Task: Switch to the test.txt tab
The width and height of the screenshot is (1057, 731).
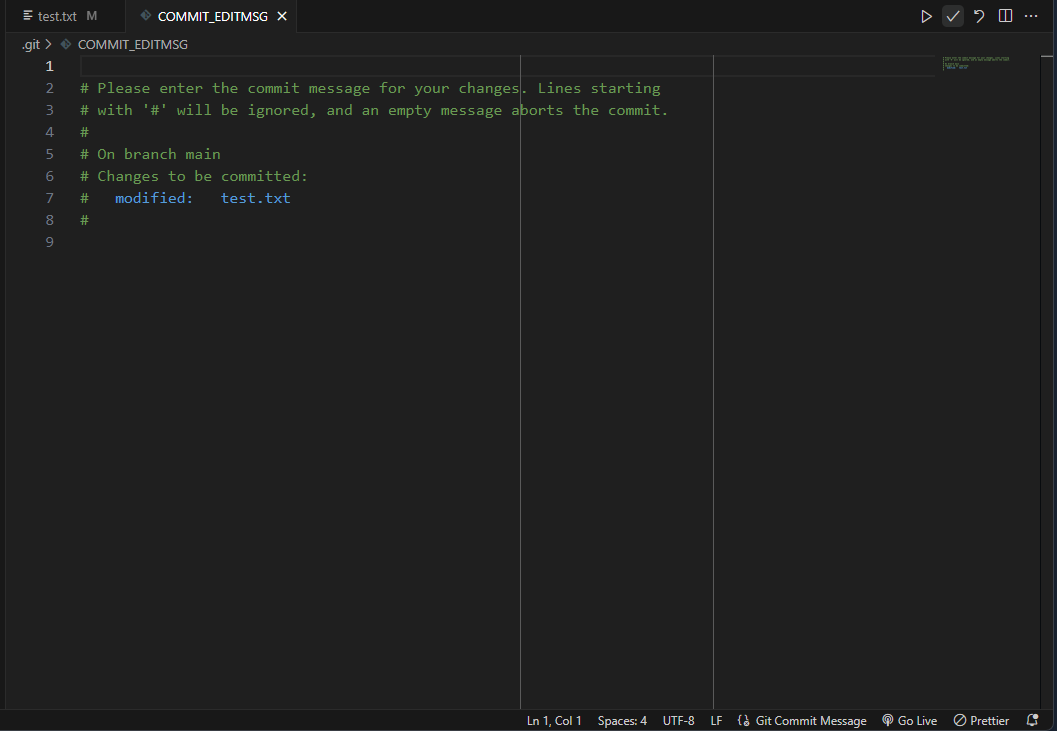Action: (x=59, y=16)
